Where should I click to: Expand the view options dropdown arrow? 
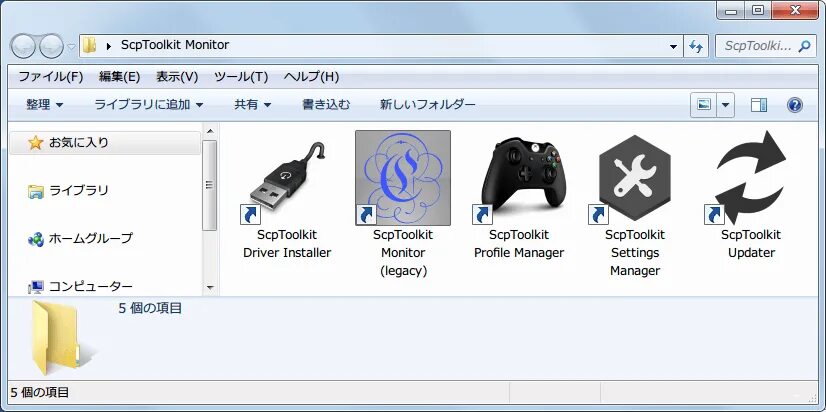coord(725,105)
